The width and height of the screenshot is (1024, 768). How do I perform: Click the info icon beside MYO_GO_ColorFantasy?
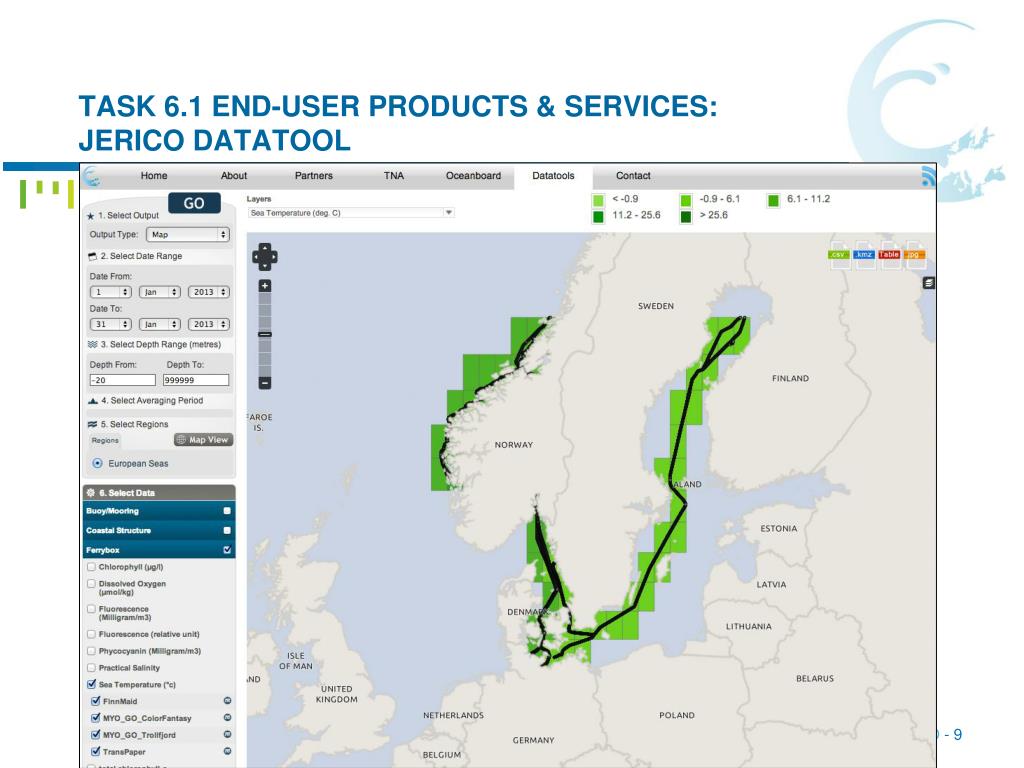(227, 717)
